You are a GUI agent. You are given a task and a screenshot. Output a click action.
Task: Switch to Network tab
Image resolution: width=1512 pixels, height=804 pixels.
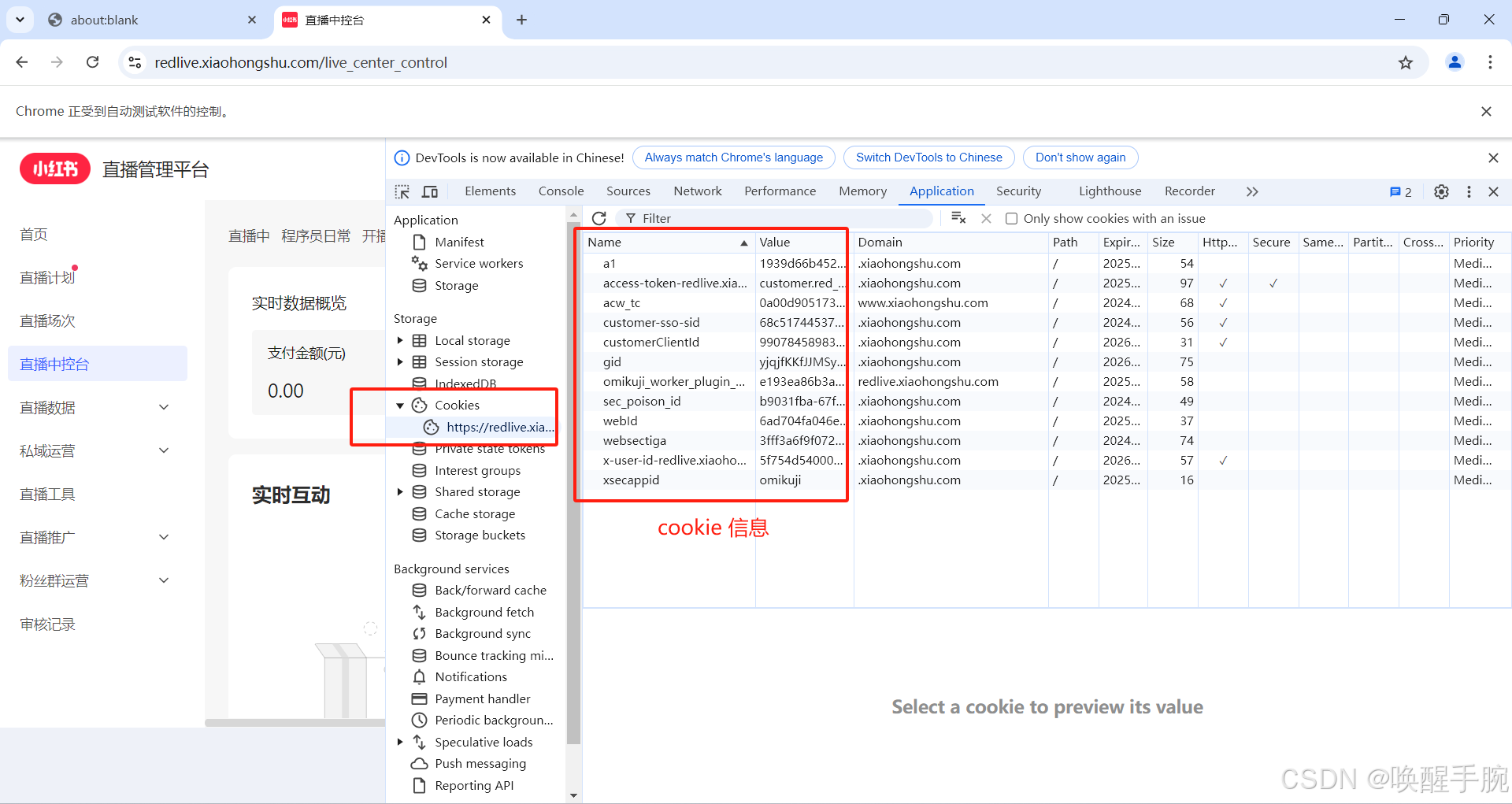pyautogui.click(x=697, y=191)
